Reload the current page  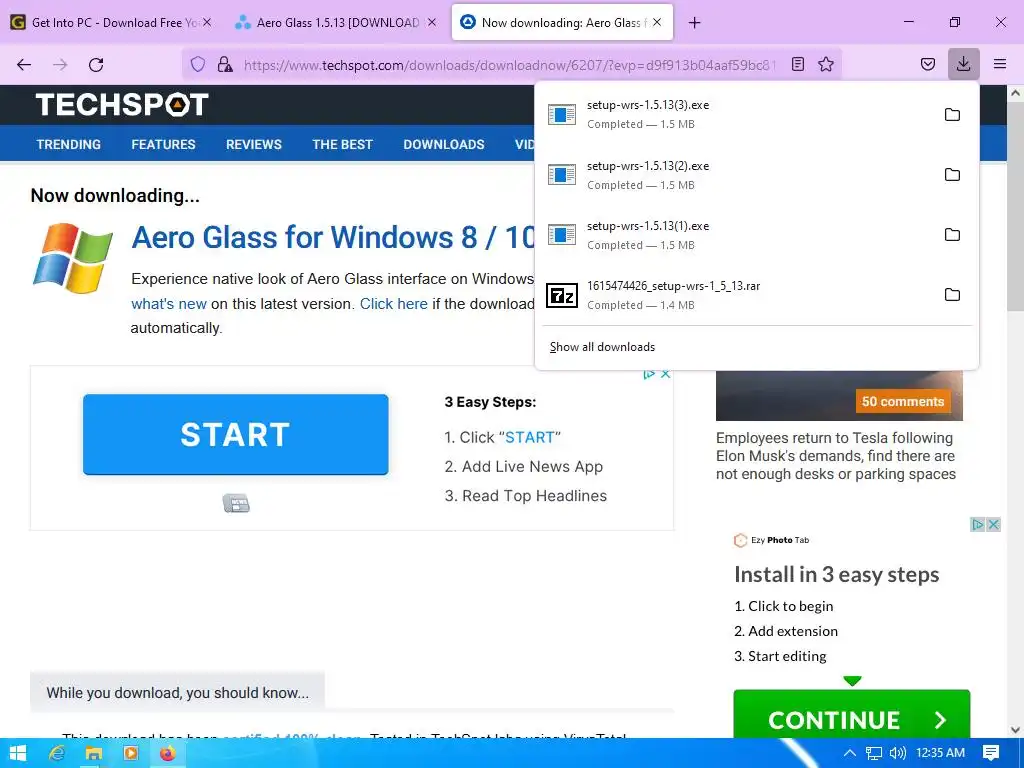pos(96,64)
